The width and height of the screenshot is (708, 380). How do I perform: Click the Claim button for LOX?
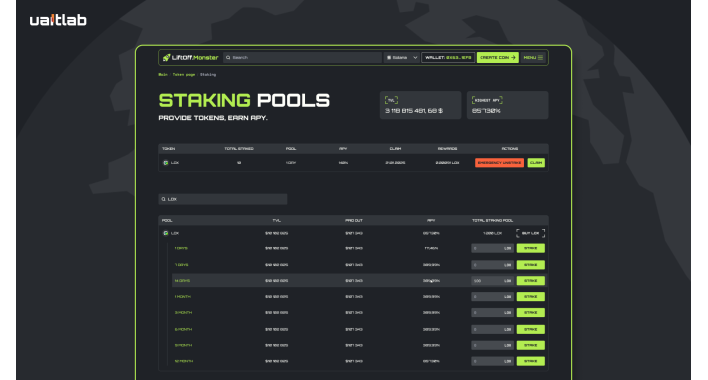[536, 162]
